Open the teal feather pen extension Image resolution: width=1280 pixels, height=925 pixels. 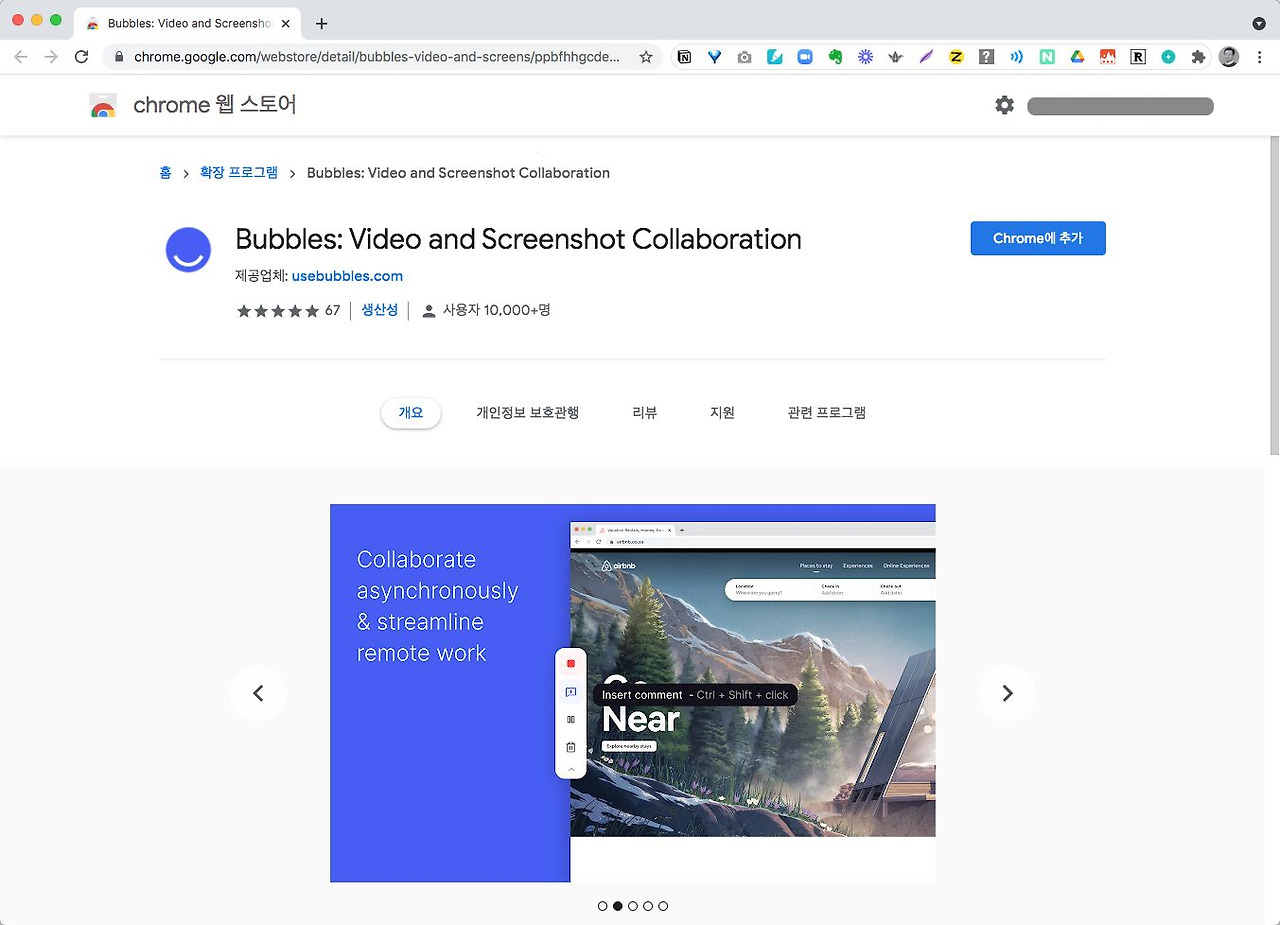pyautogui.click(x=775, y=57)
